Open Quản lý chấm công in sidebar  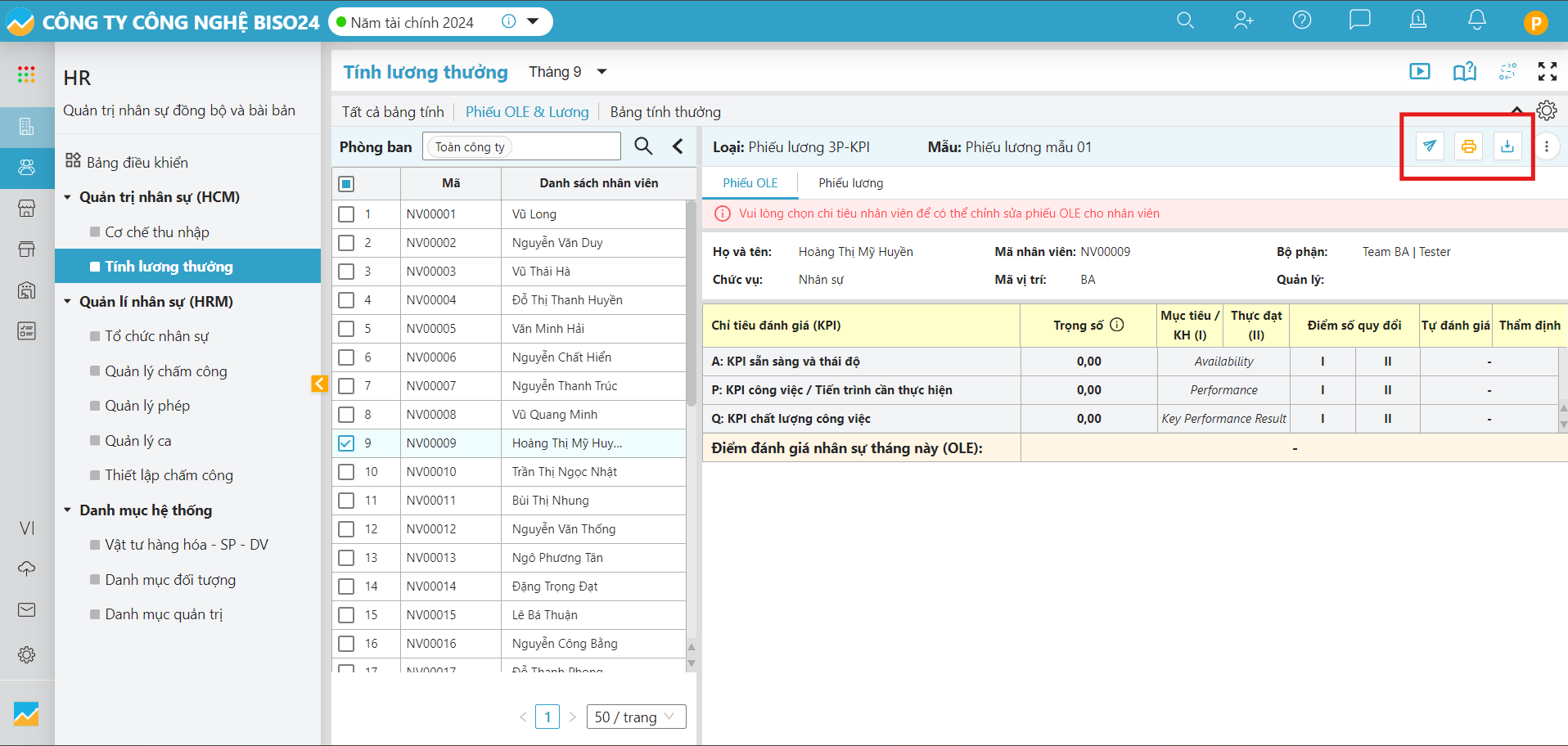(x=165, y=371)
